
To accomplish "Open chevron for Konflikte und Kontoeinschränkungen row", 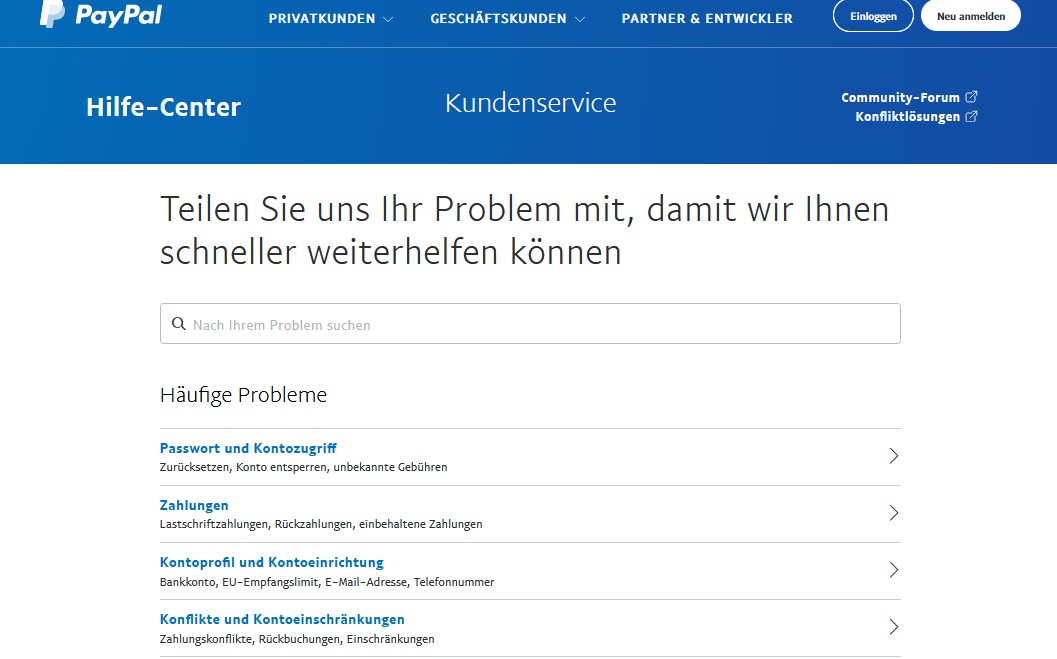I will point(894,627).
